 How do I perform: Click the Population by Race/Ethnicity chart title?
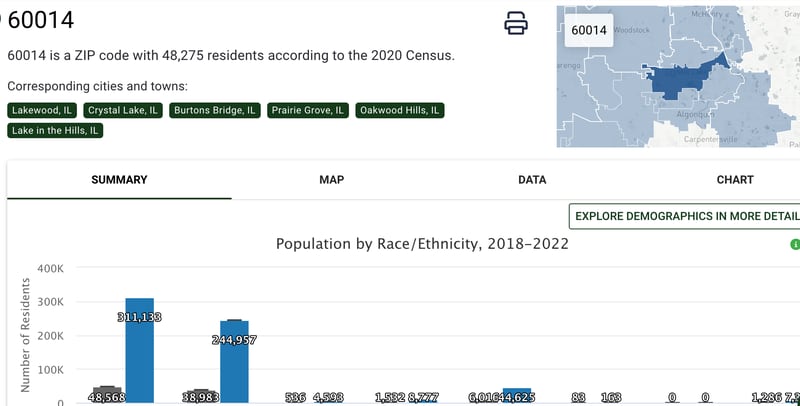click(422, 244)
